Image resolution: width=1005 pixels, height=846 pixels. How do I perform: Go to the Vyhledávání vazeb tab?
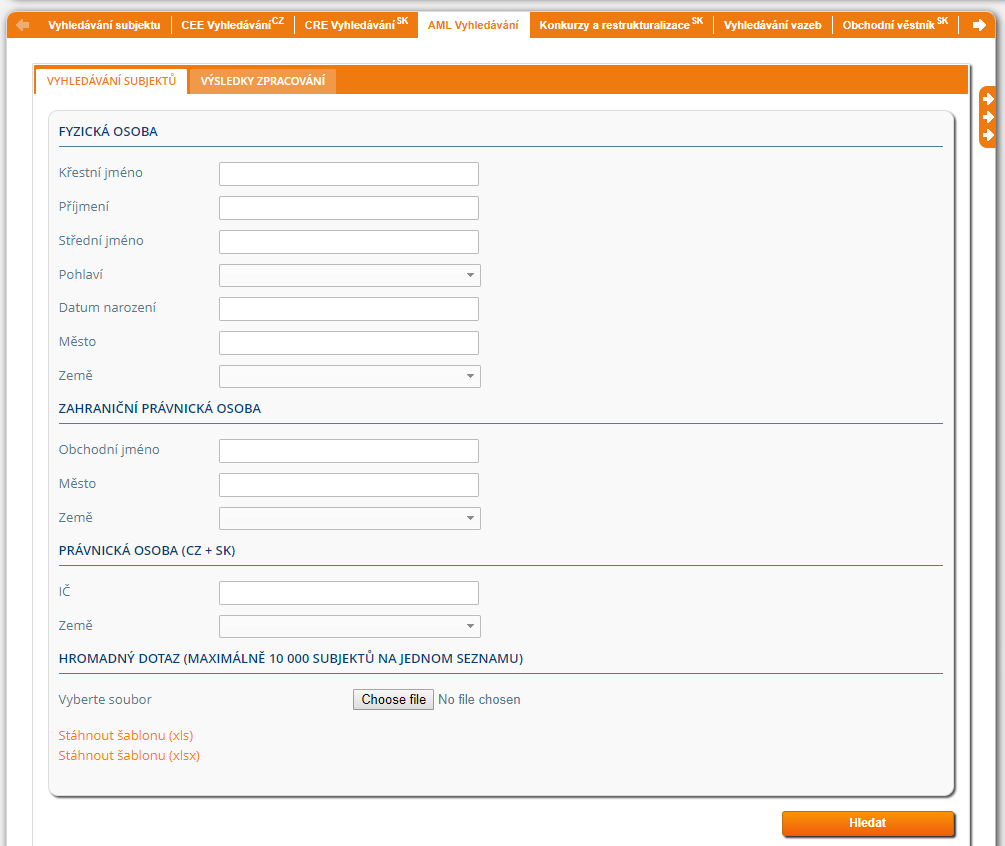coord(772,25)
